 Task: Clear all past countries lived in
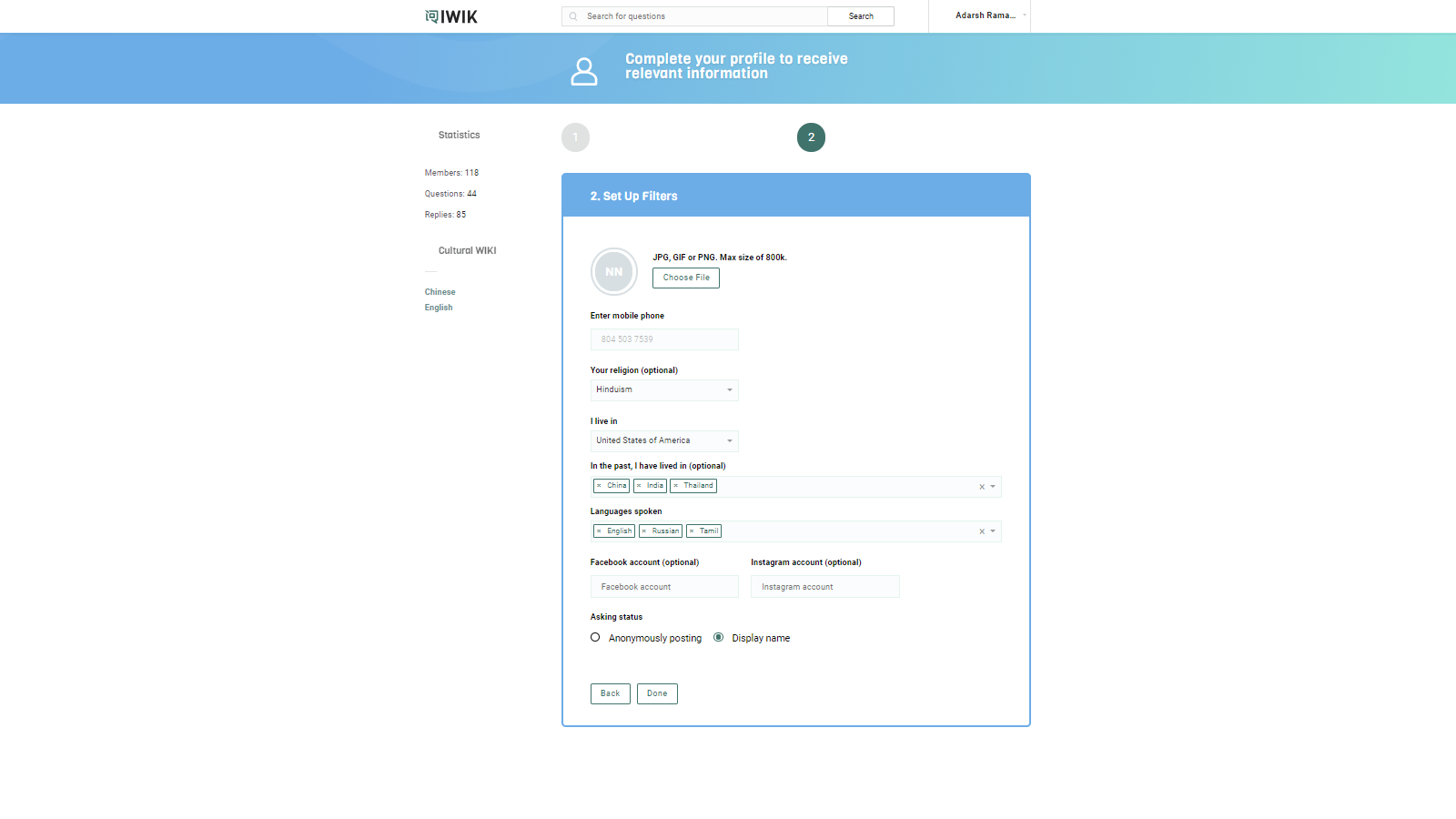tap(982, 487)
